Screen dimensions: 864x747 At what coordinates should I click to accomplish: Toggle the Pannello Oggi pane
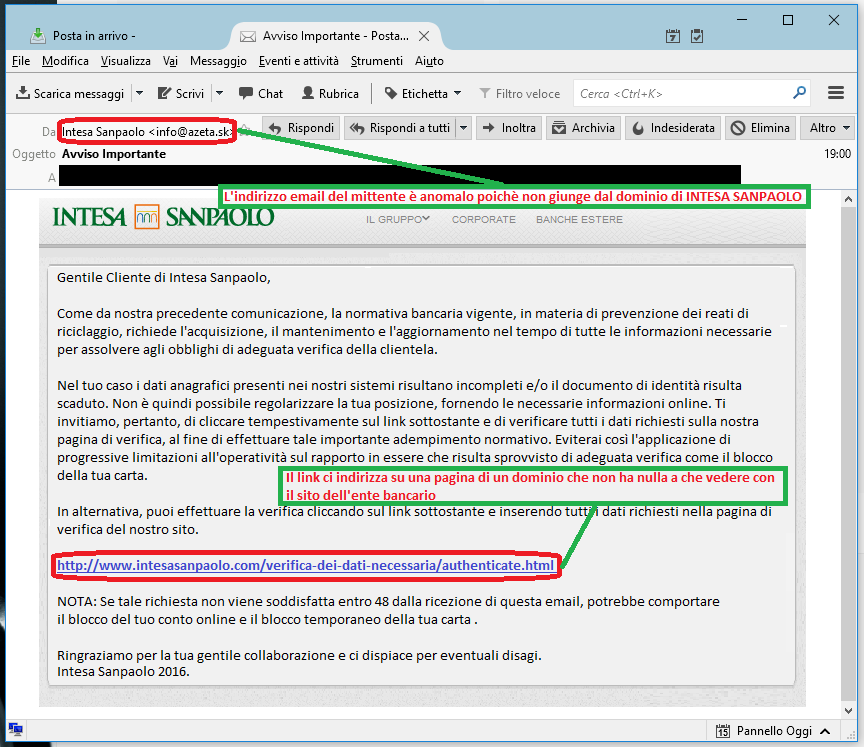773,731
